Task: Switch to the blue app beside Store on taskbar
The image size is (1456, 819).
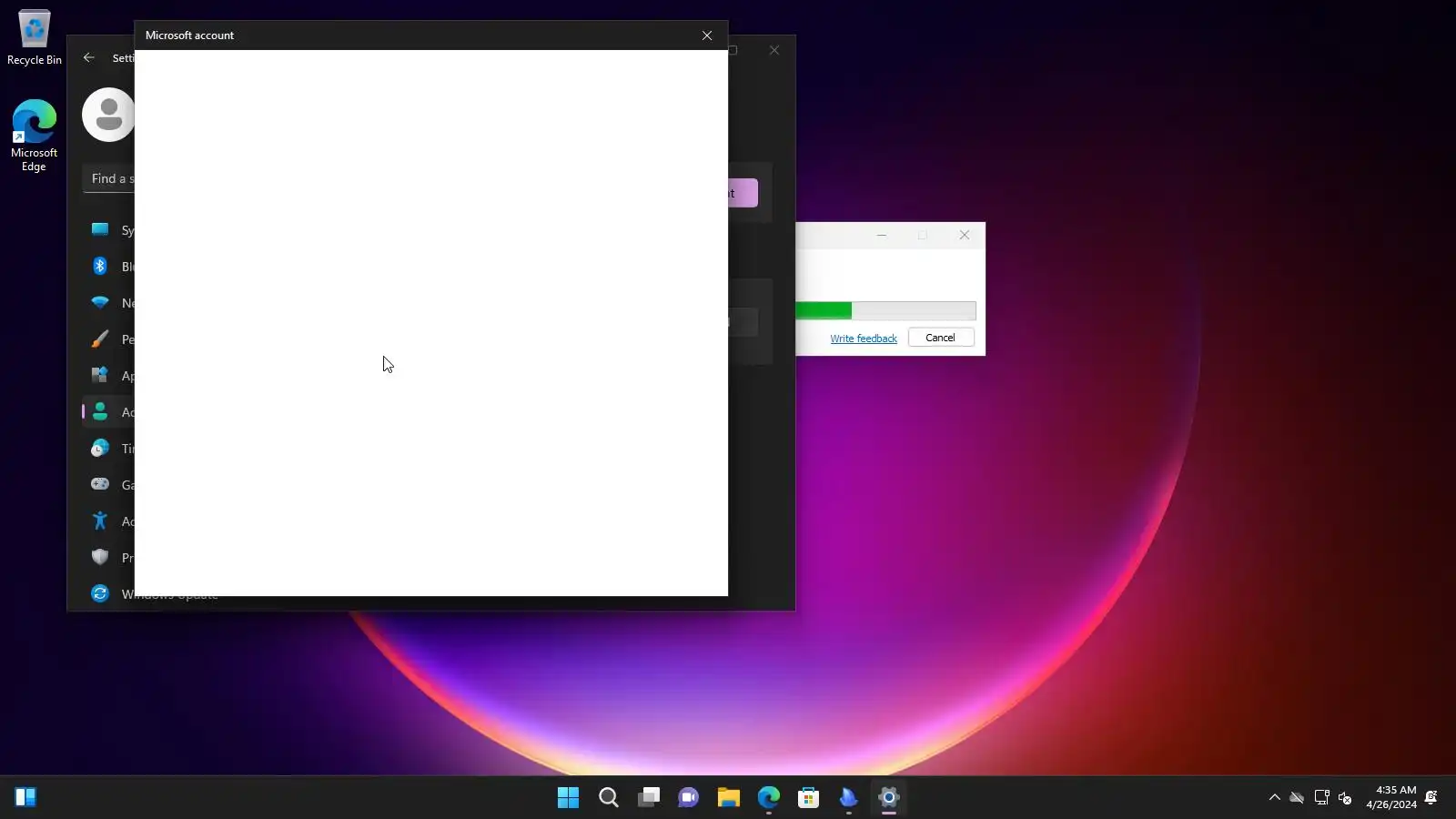Action: [849, 798]
